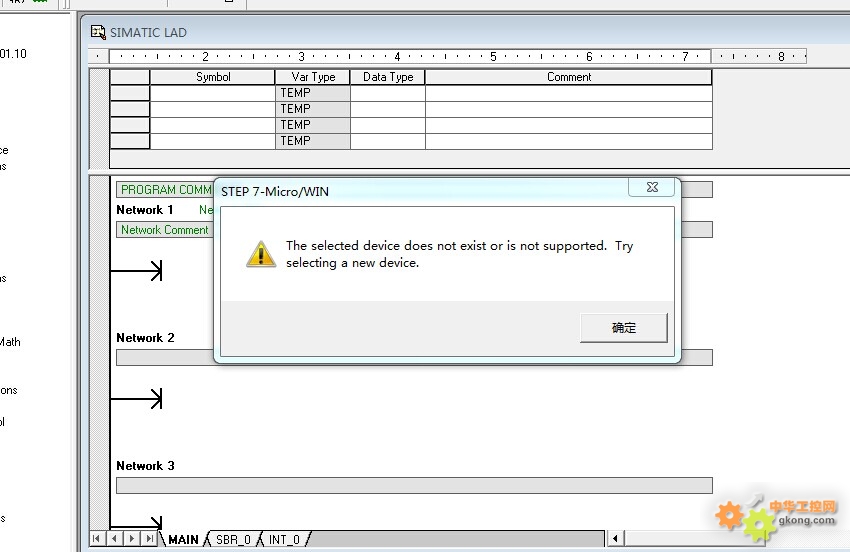The image size is (850, 552).
Task: Click the first row TEMP cell
Action: tap(313, 93)
